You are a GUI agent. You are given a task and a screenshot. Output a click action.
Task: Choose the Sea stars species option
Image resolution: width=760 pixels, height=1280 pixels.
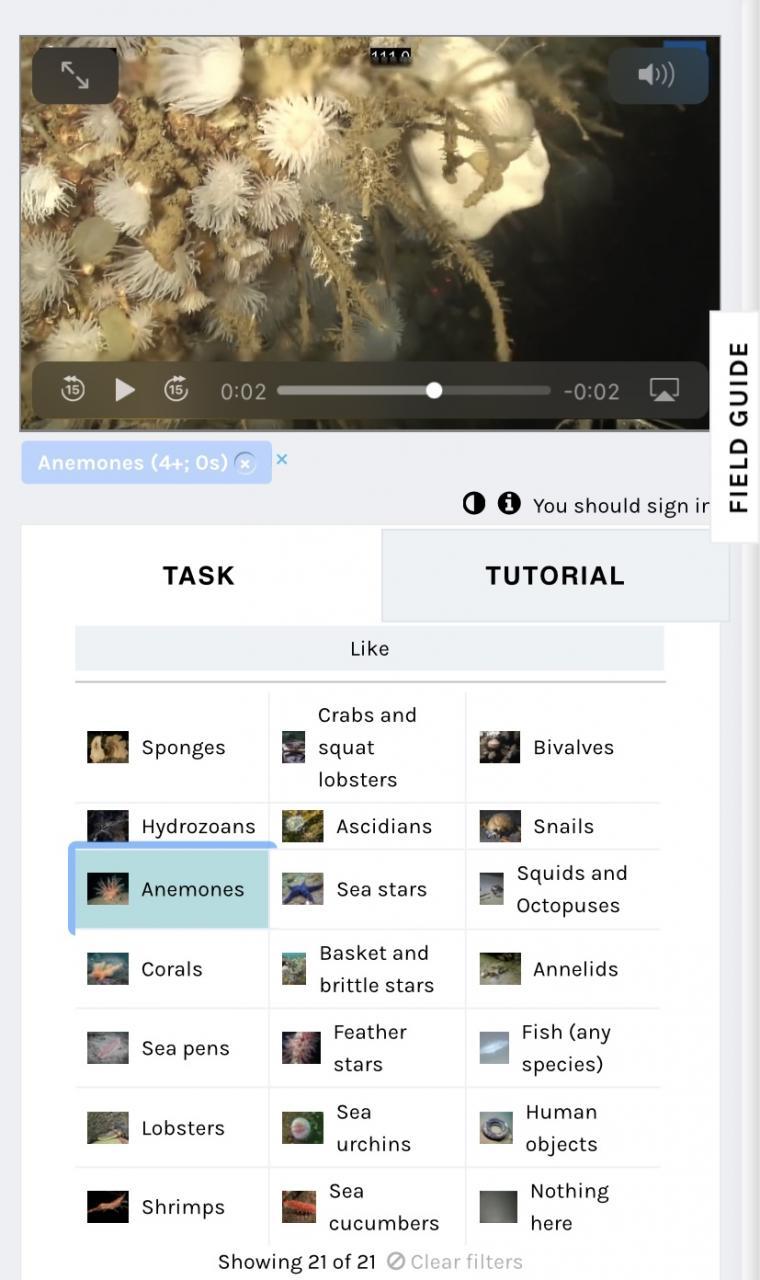pyautogui.click(x=367, y=889)
